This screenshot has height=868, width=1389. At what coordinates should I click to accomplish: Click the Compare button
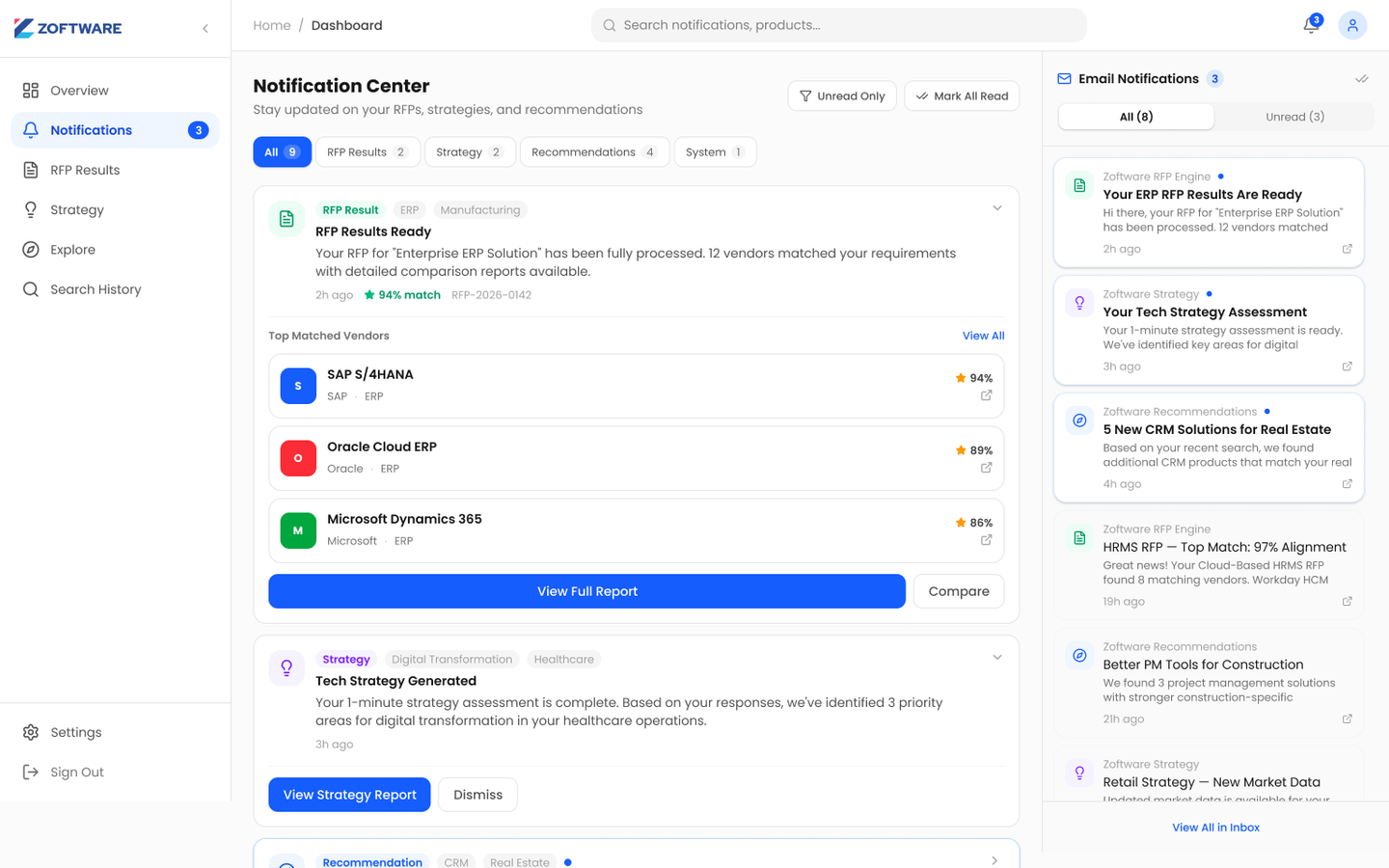click(x=959, y=591)
